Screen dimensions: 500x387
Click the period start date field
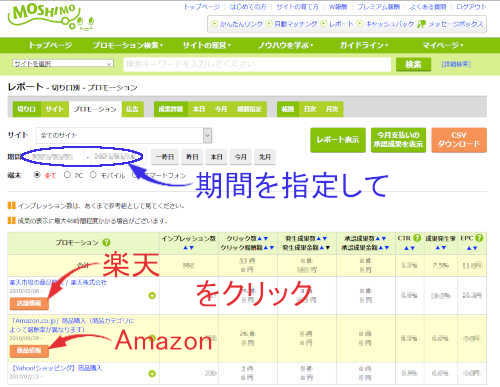tap(53, 156)
